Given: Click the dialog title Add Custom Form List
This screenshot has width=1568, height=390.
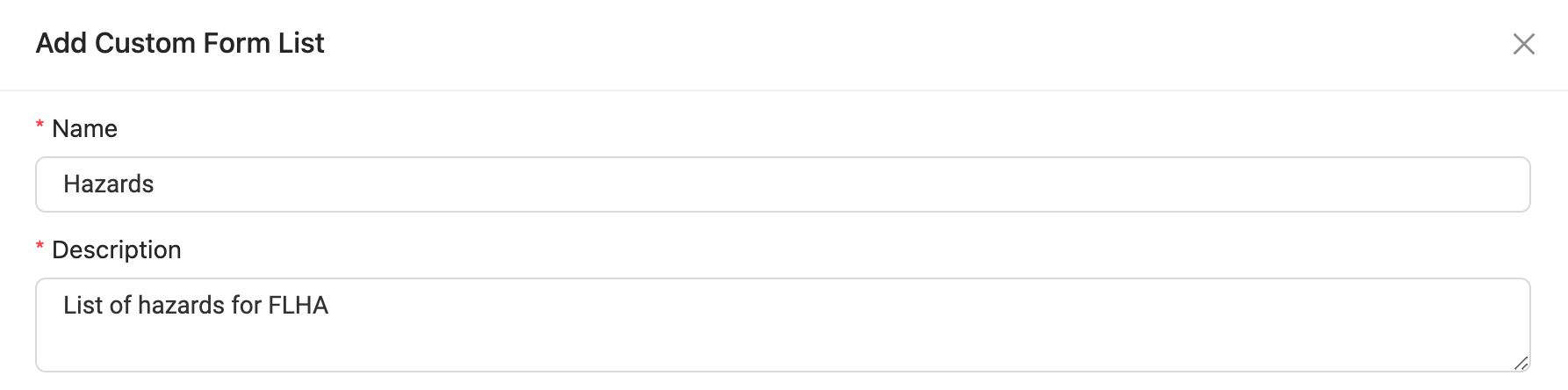Looking at the screenshot, I should 180,43.
